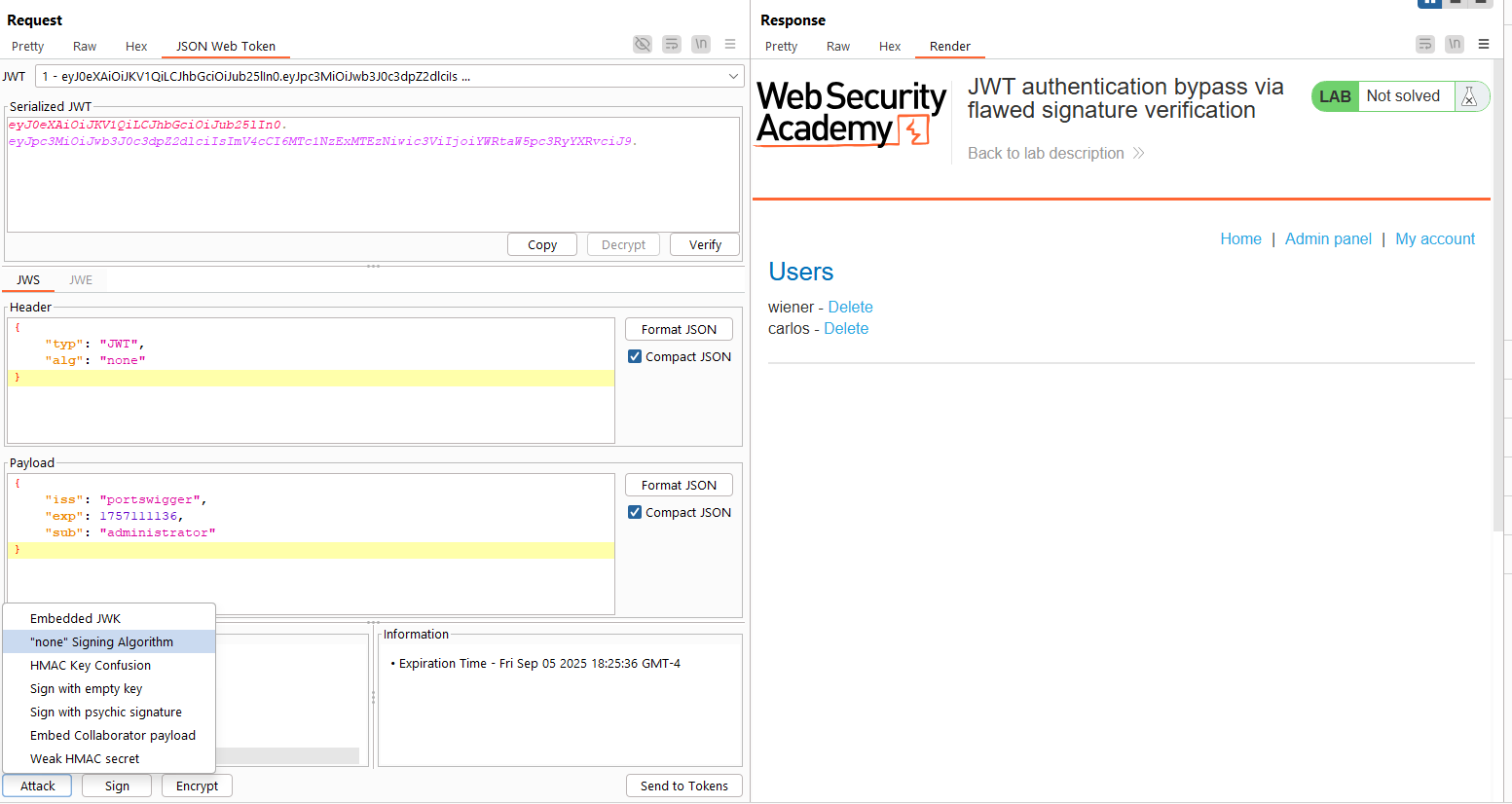Uncheck Compact JSON for the Payload
The image size is (1512, 804).
635,513
